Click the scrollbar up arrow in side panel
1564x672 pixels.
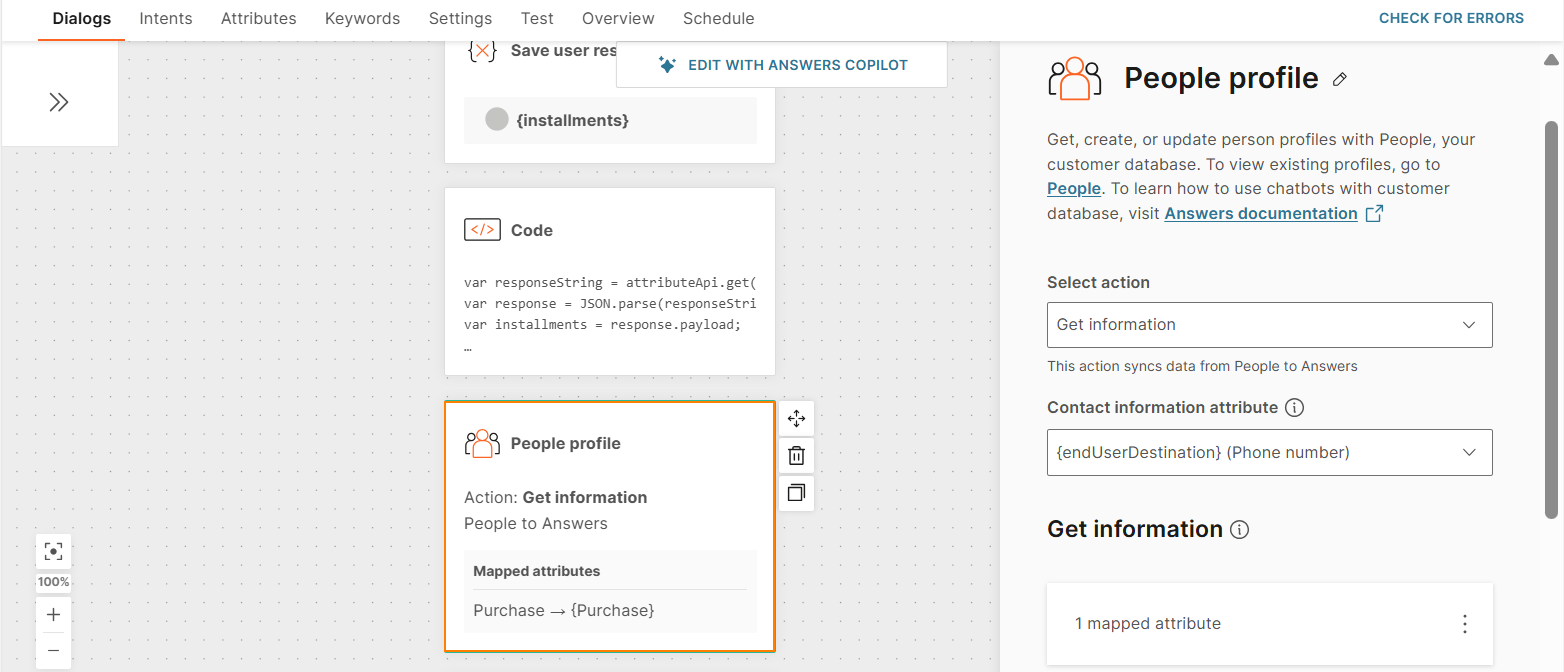click(x=1551, y=60)
